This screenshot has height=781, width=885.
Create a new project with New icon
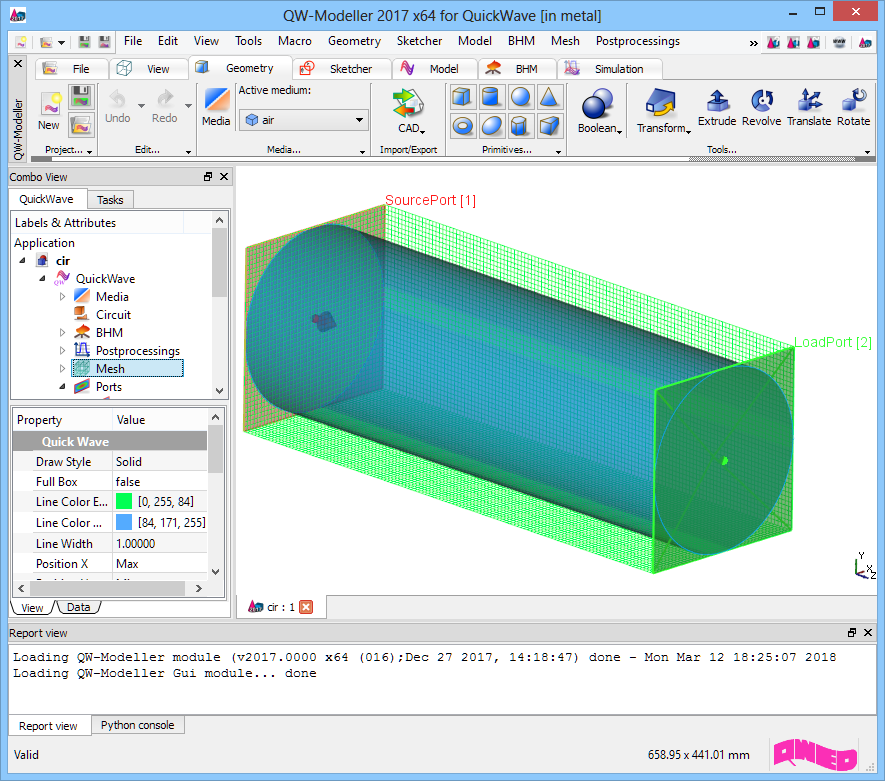pos(49,111)
